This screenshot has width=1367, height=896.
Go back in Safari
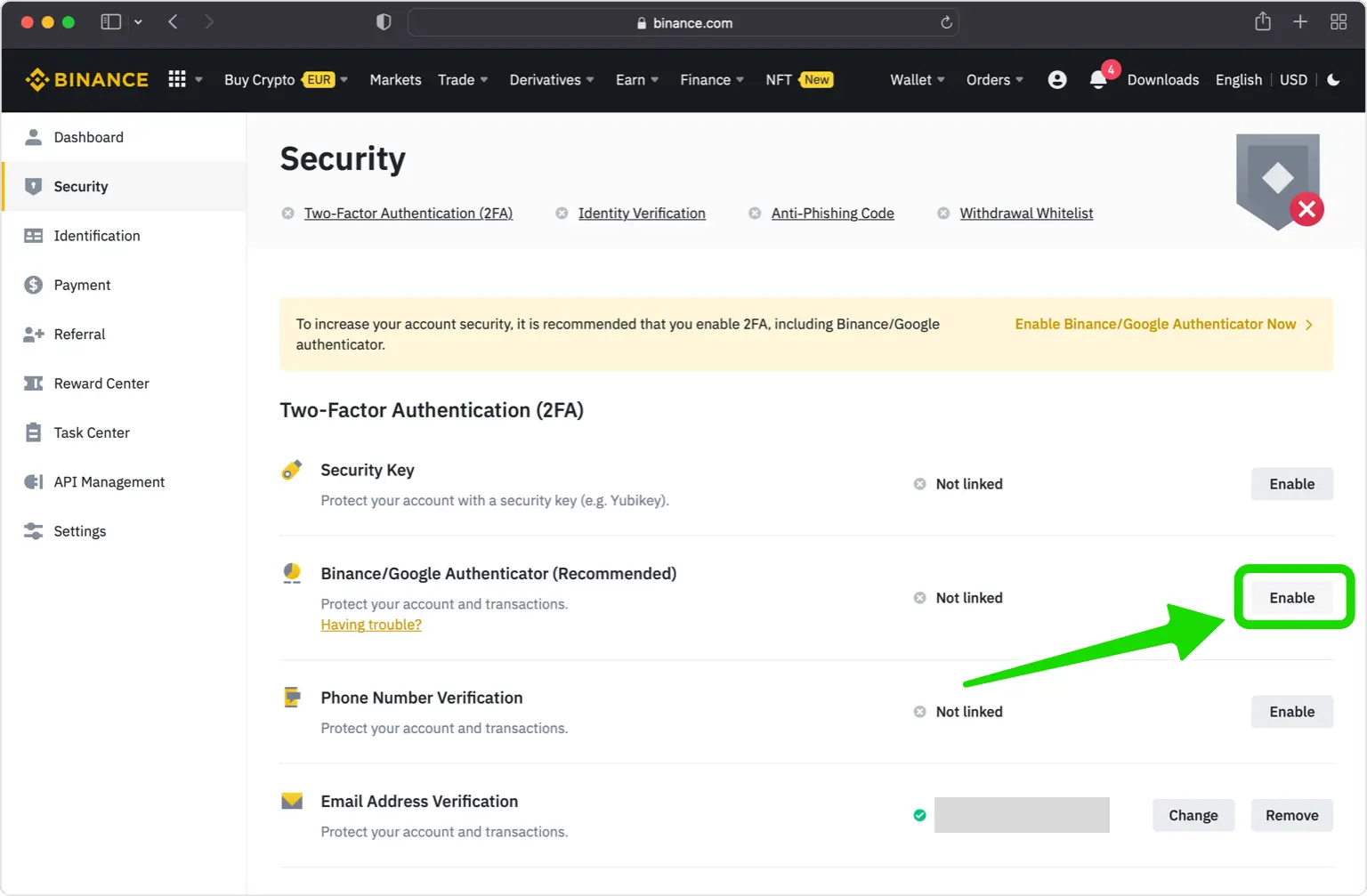[x=174, y=21]
